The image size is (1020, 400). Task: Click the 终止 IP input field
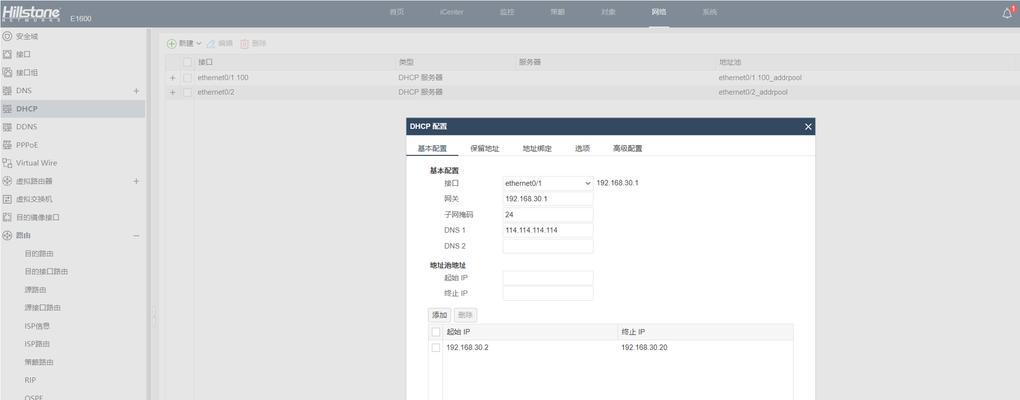[x=548, y=293]
